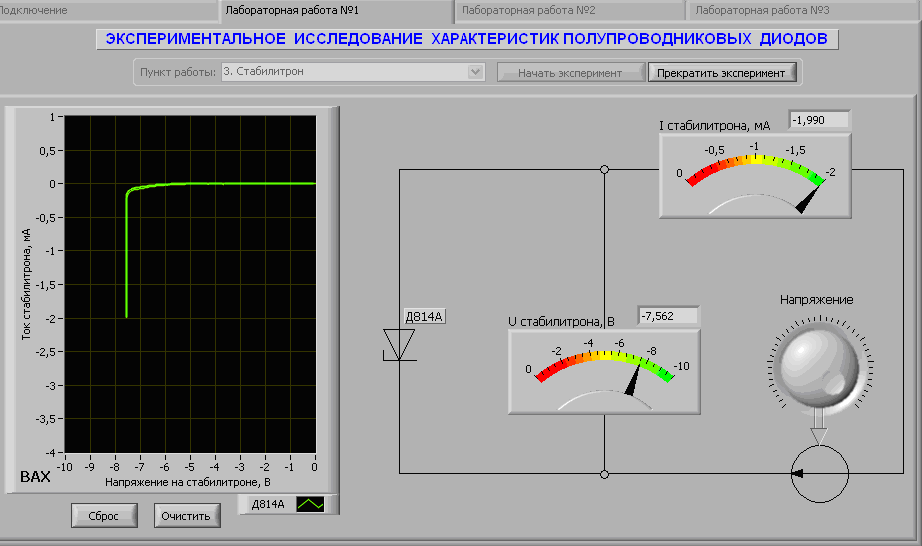The width and height of the screenshot is (922, 546).
Task: Click the top circuit junction node
Action: pyautogui.click(x=604, y=170)
